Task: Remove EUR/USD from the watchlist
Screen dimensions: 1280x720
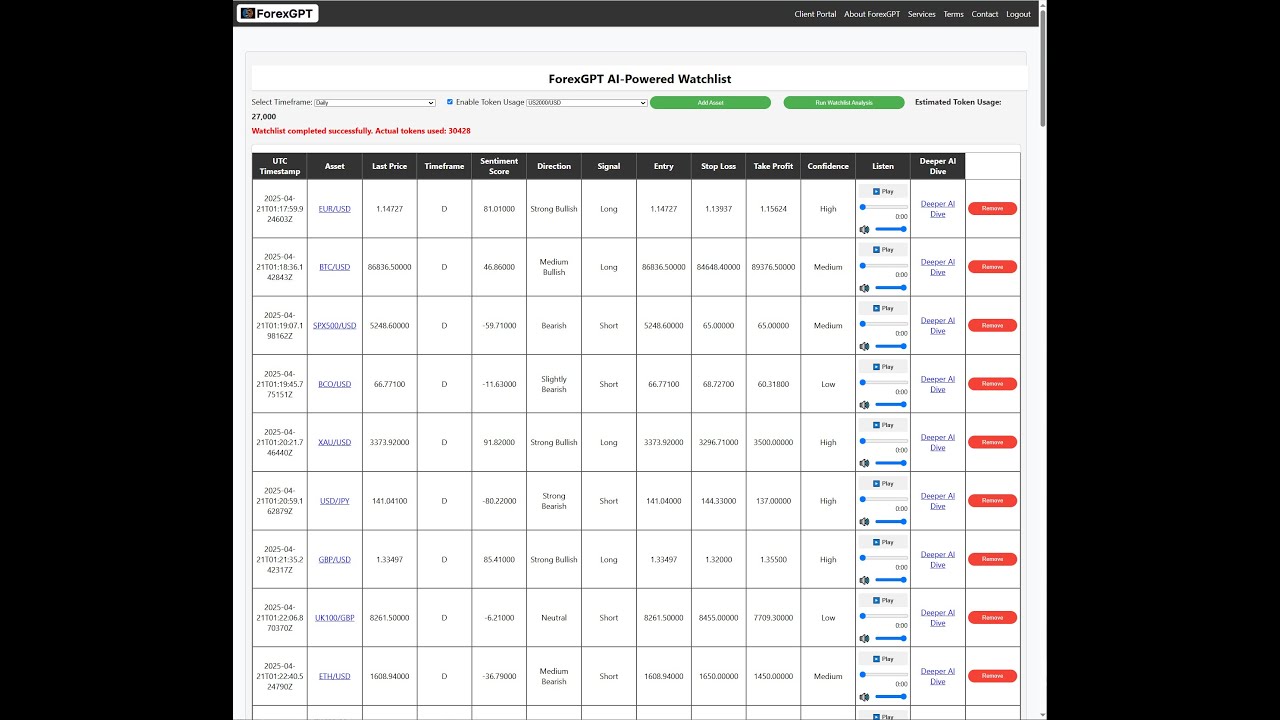Action: click(992, 209)
